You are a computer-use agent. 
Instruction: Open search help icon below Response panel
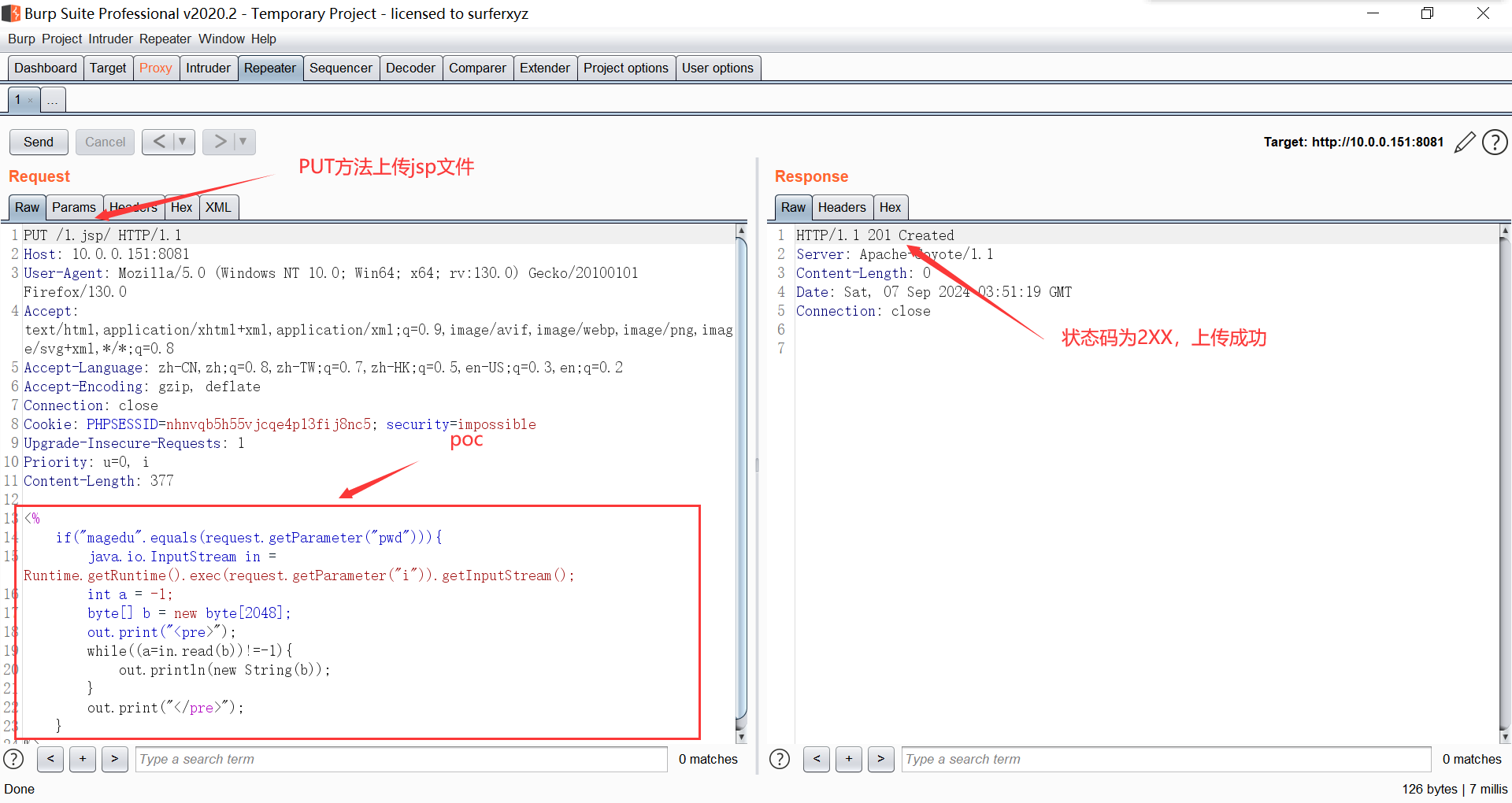[780, 759]
